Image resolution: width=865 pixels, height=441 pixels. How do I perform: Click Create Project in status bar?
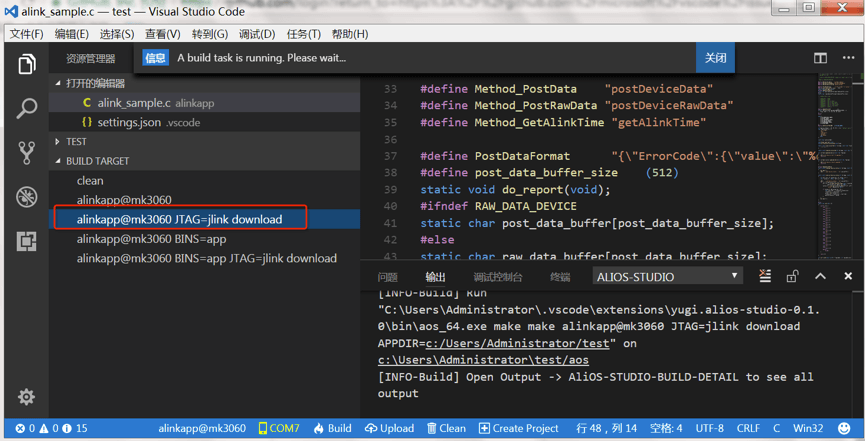tap(519, 428)
